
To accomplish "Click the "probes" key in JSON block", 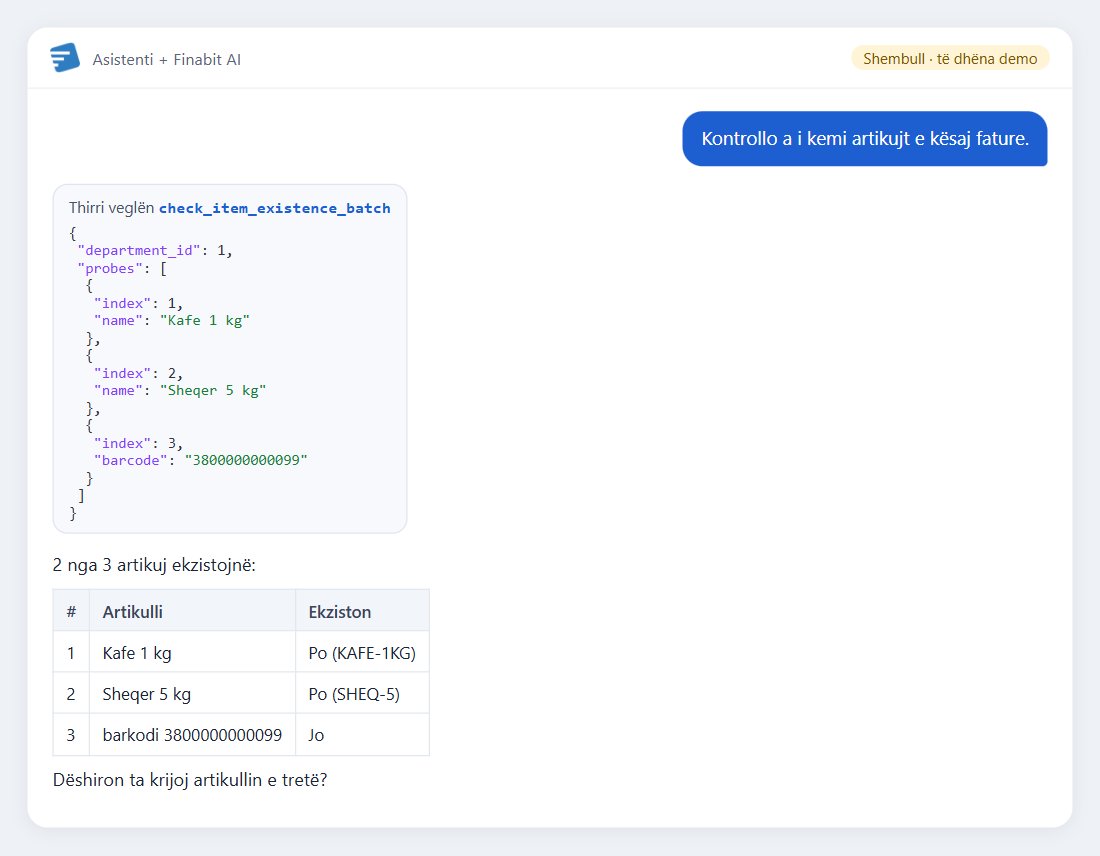I will (110, 268).
